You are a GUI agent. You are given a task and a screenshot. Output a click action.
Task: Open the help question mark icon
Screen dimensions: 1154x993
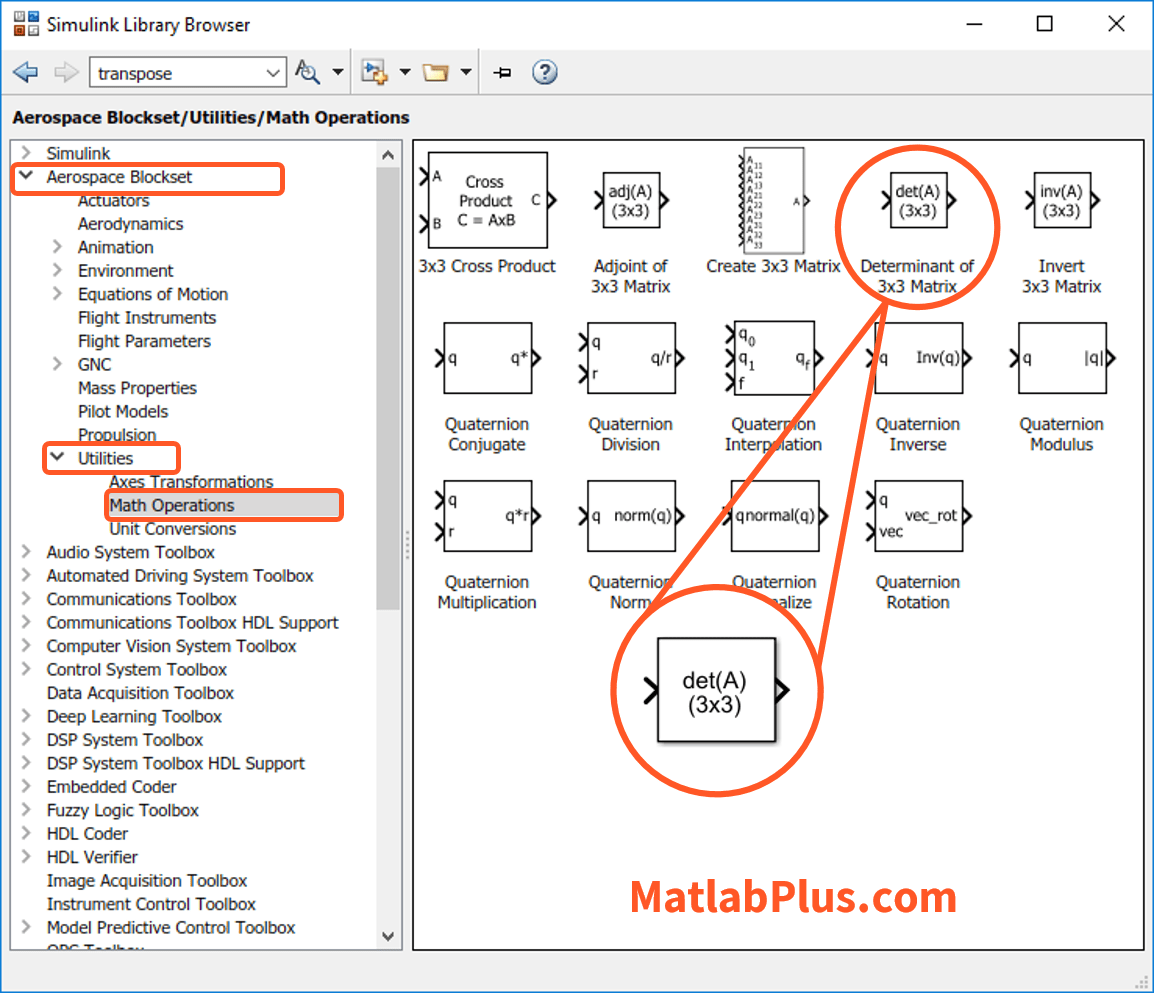click(544, 73)
